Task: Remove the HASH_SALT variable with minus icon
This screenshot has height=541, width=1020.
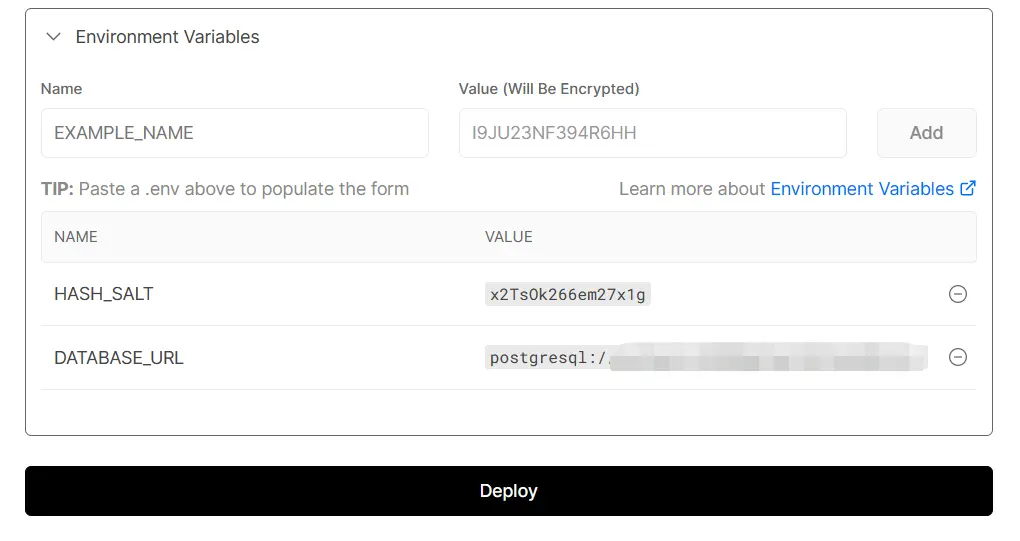Action: pyautogui.click(x=957, y=294)
